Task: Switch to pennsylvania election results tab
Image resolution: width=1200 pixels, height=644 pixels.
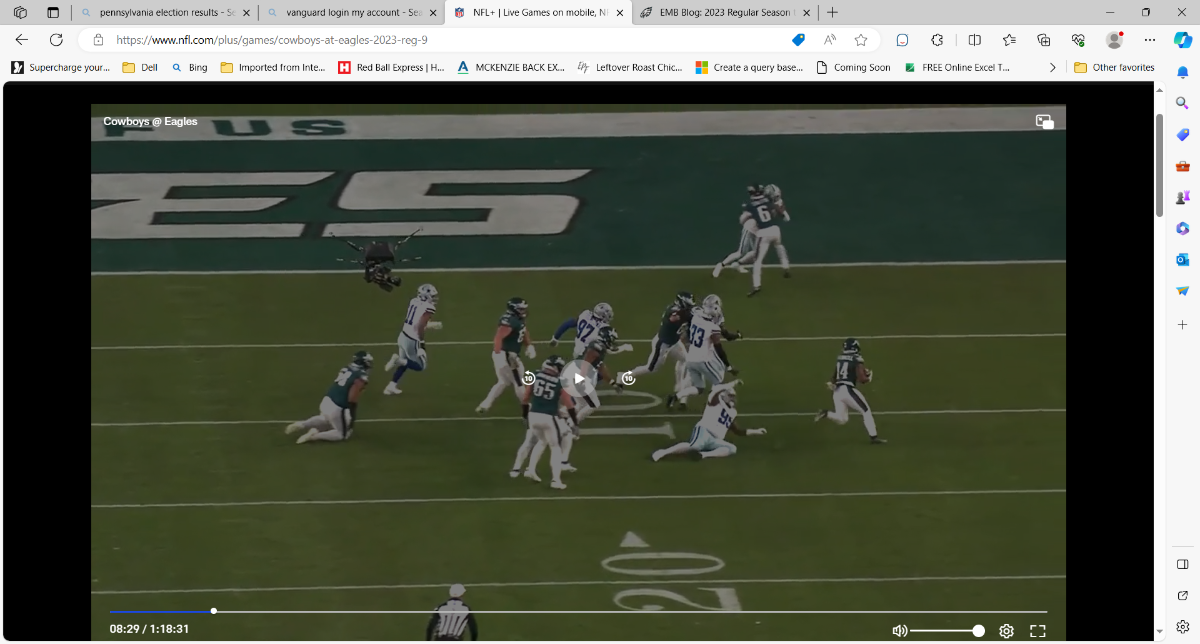Action: (x=159, y=13)
